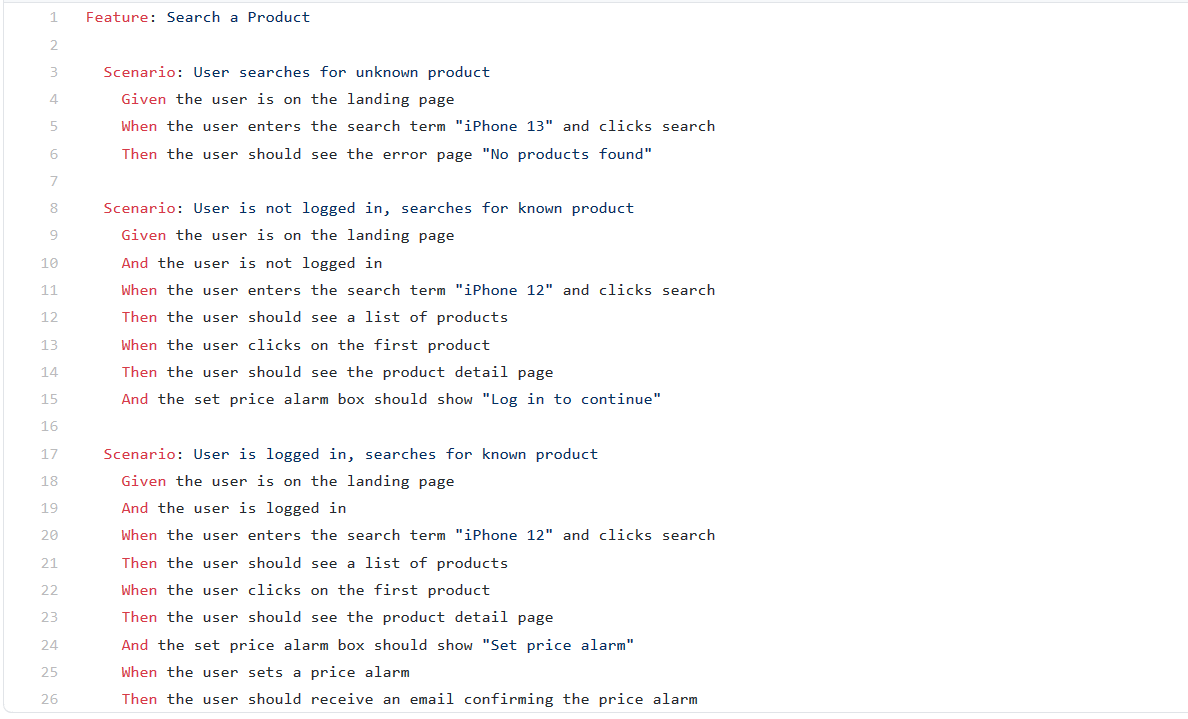
Task: Click the string "iPhone 13" in line 5
Action: click(x=504, y=127)
